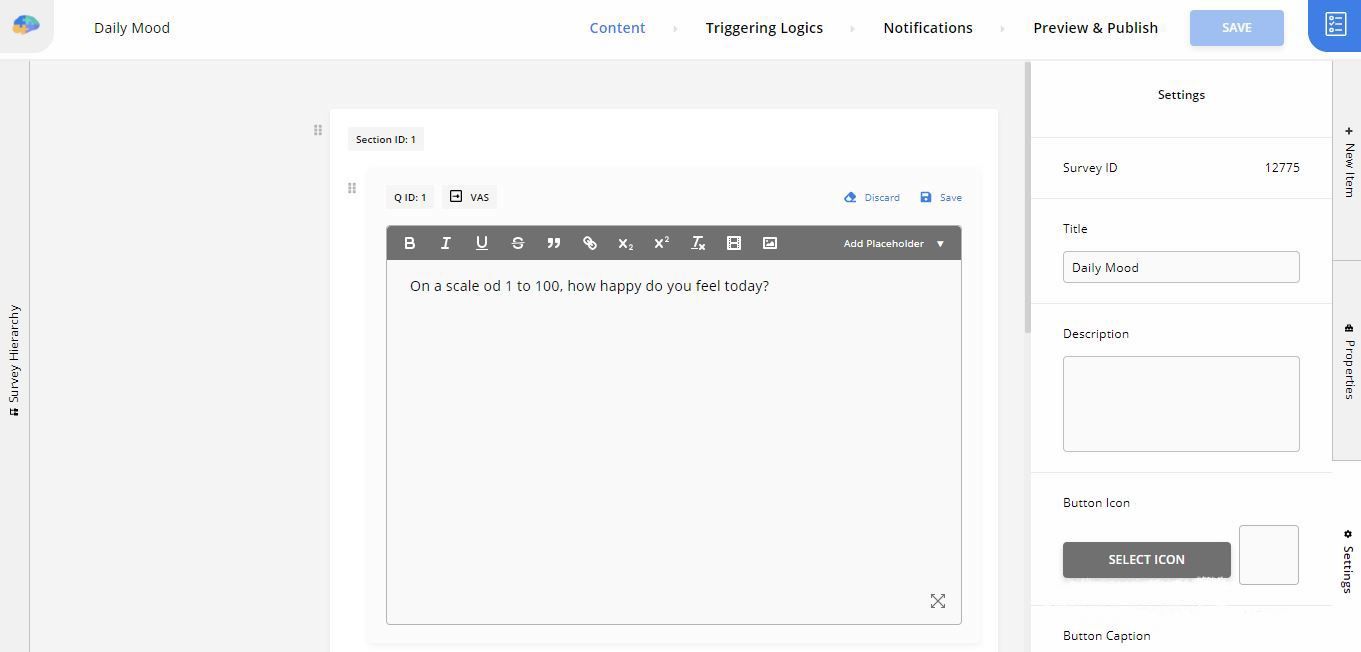Open the New Item side tab
This screenshot has height=652, width=1361.
pos(1348,163)
